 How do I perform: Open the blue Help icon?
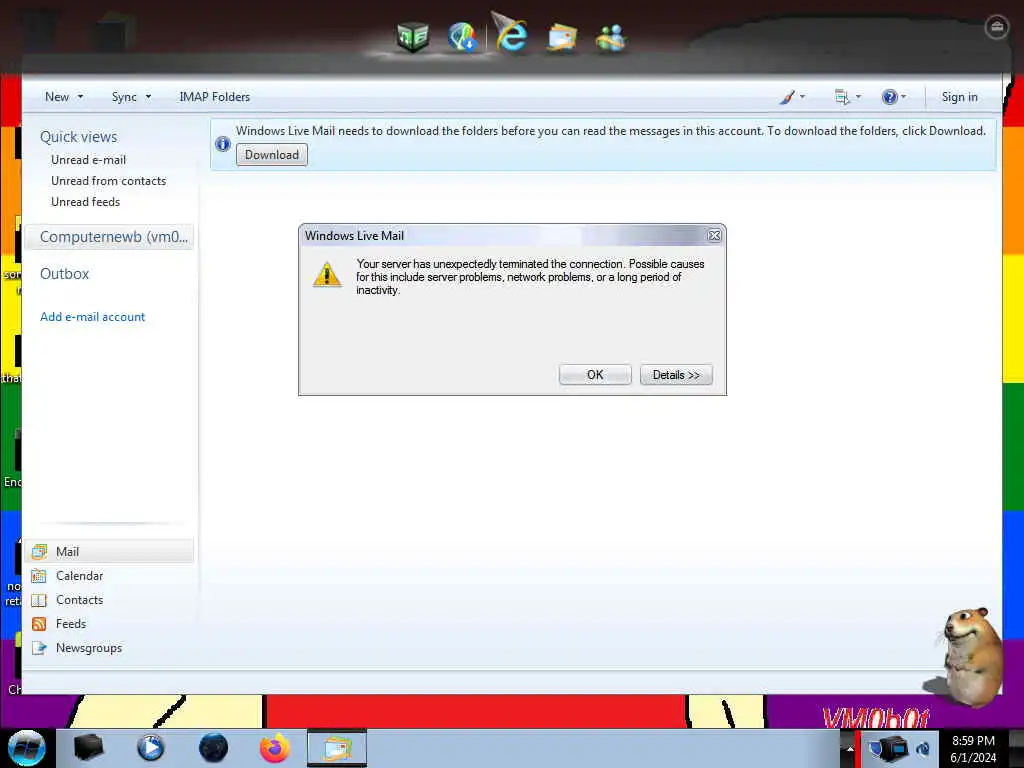[x=889, y=97]
